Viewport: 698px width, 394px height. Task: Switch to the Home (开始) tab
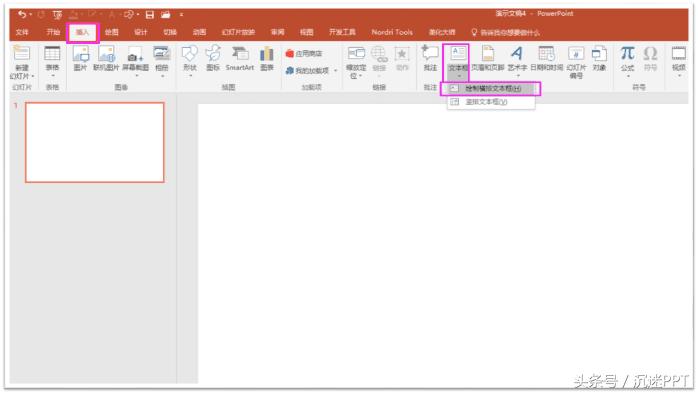click(x=53, y=32)
